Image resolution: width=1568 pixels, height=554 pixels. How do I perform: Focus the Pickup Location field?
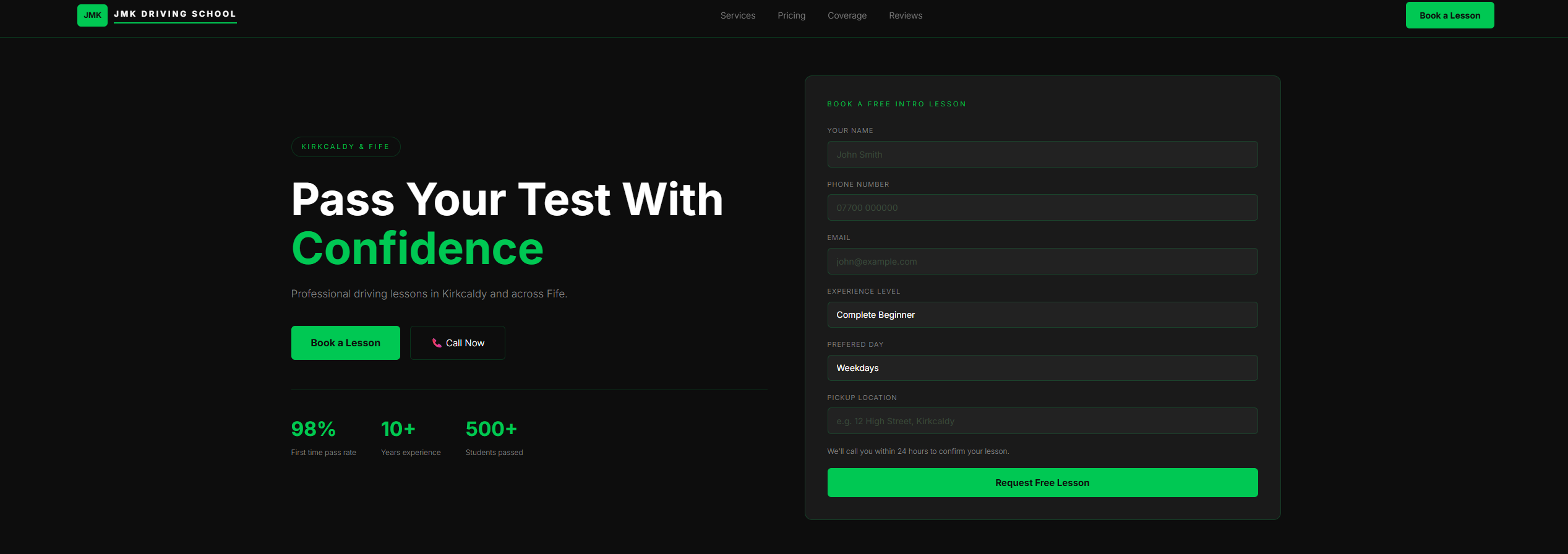(x=1042, y=421)
